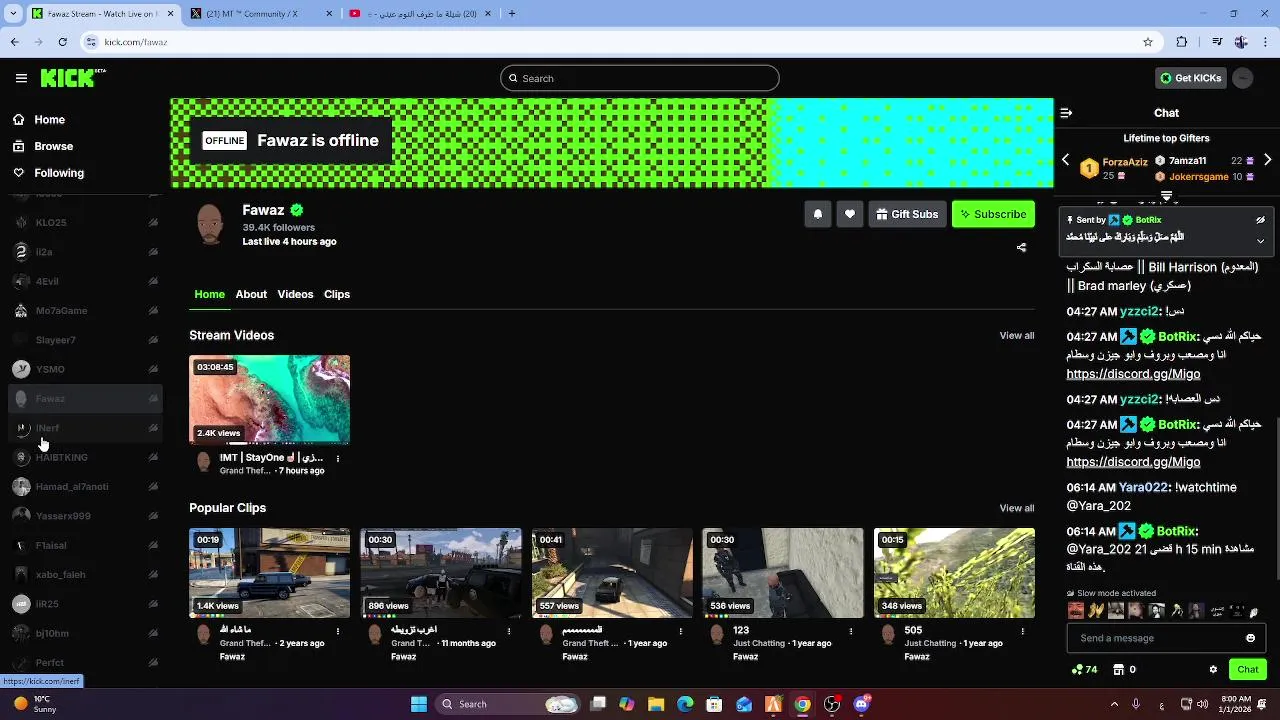This screenshot has width=1280, height=720.
Task: Play the 00:41 popular clip thumbnail
Action: click(612, 573)
